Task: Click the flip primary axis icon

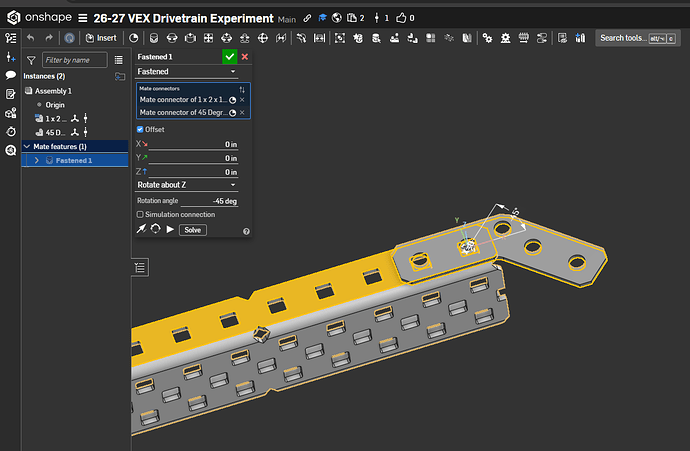Action: coord(141,229)
